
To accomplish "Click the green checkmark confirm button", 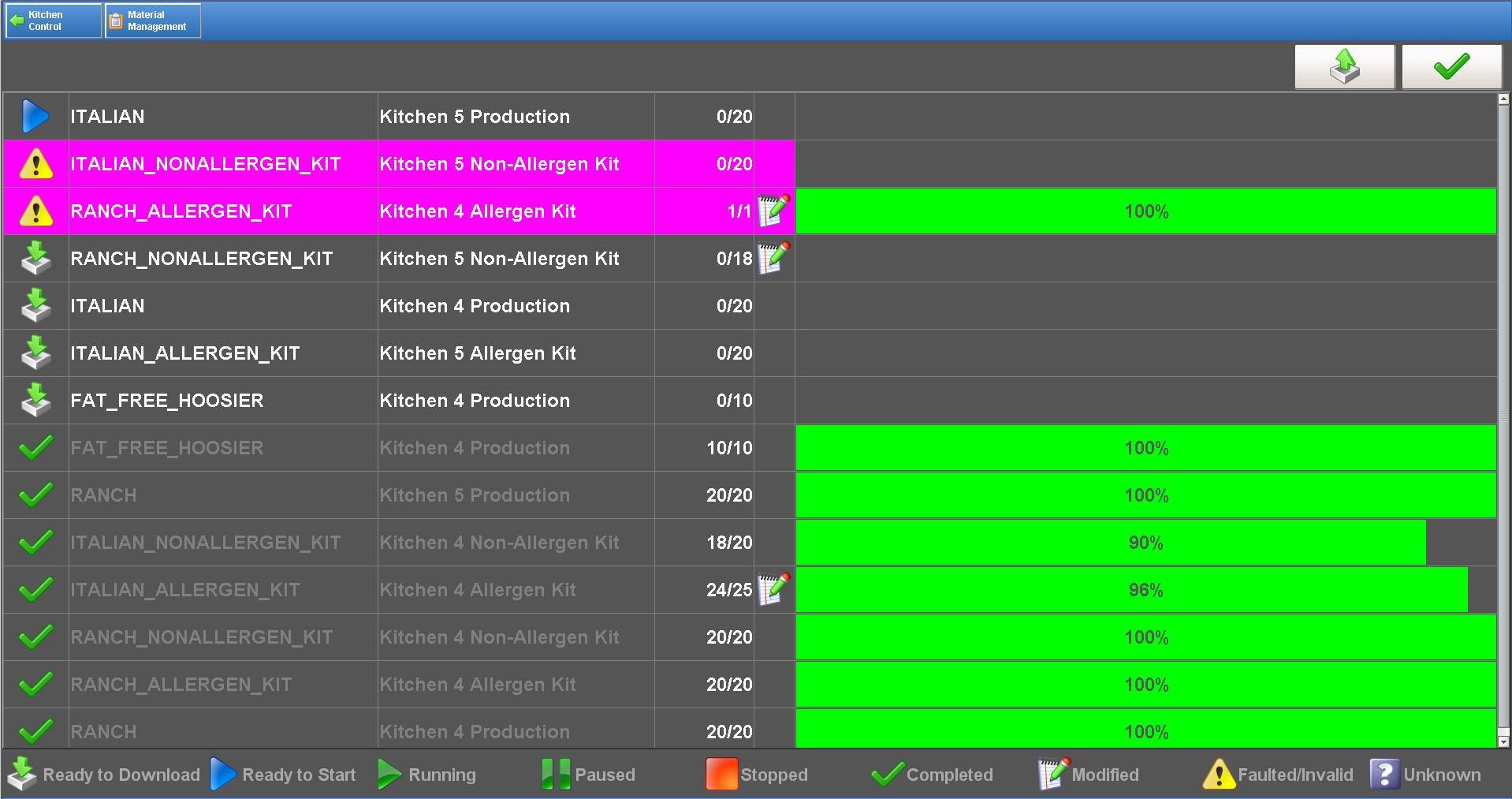I will pos(1451,66).
